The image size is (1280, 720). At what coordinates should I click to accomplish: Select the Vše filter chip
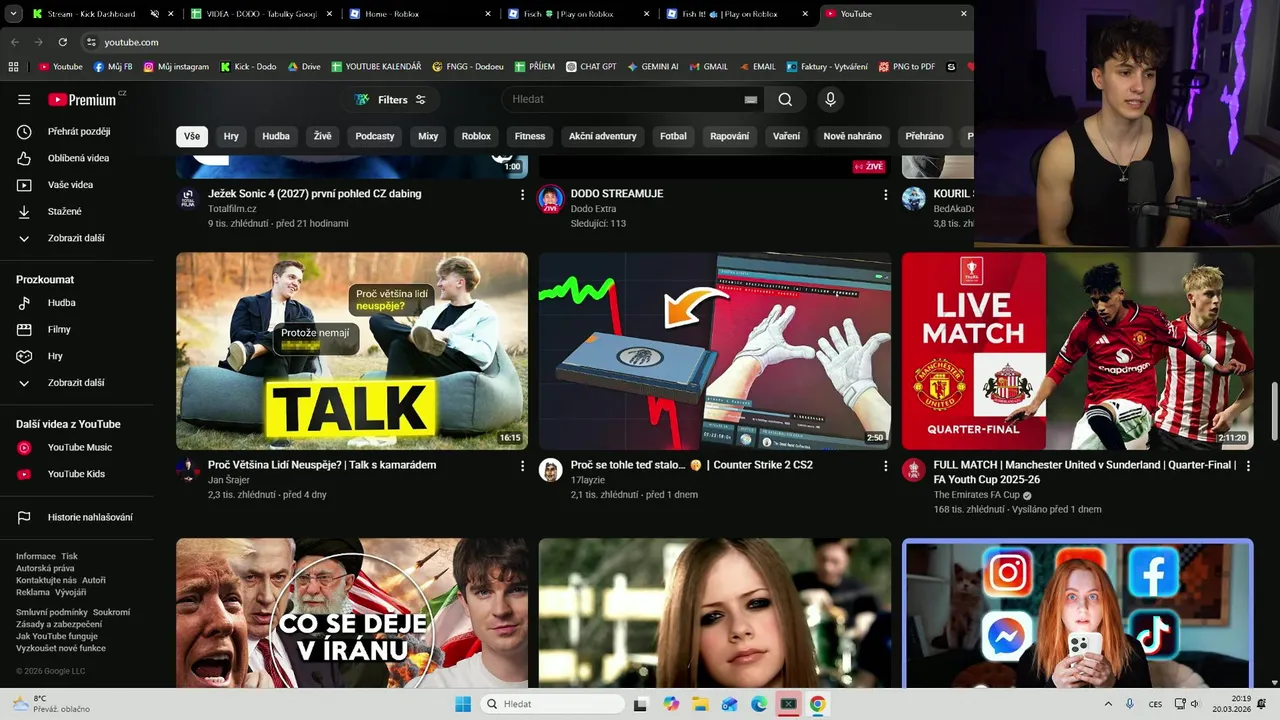pyautogui.click(x=192, y=136)
